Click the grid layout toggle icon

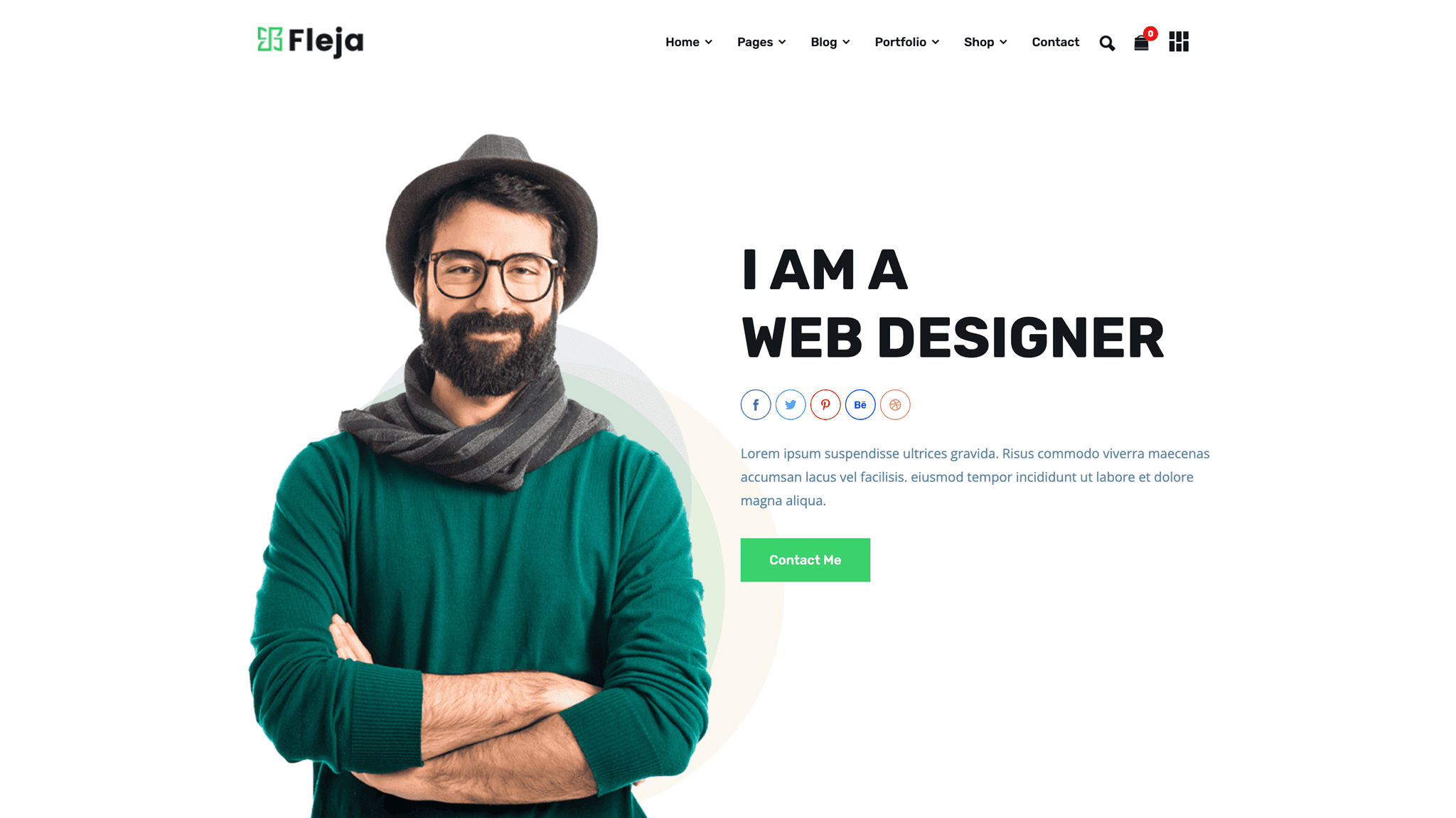[x=1178, y=42]
